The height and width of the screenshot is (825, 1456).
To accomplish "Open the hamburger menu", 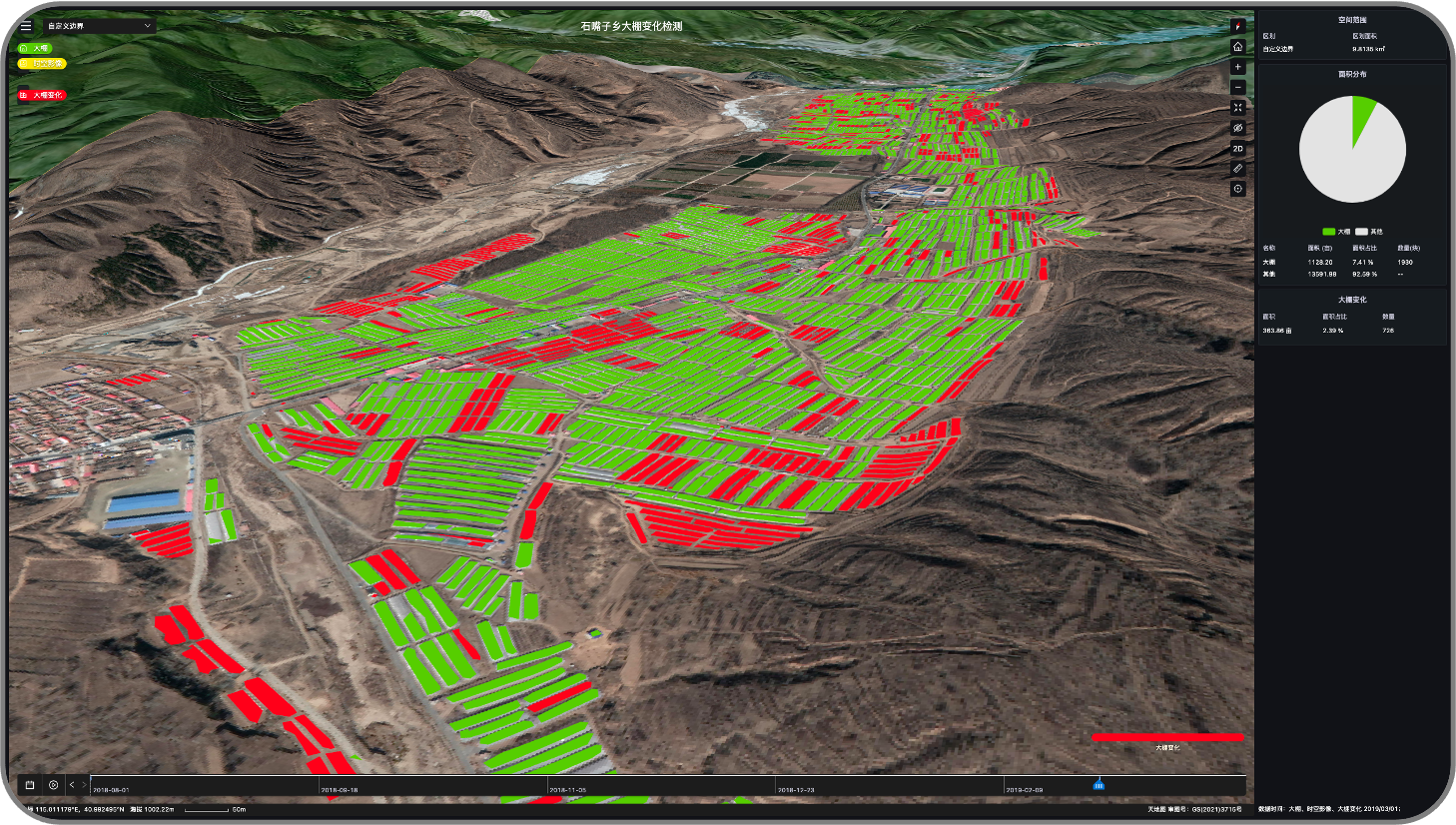I will pos(26,26).
